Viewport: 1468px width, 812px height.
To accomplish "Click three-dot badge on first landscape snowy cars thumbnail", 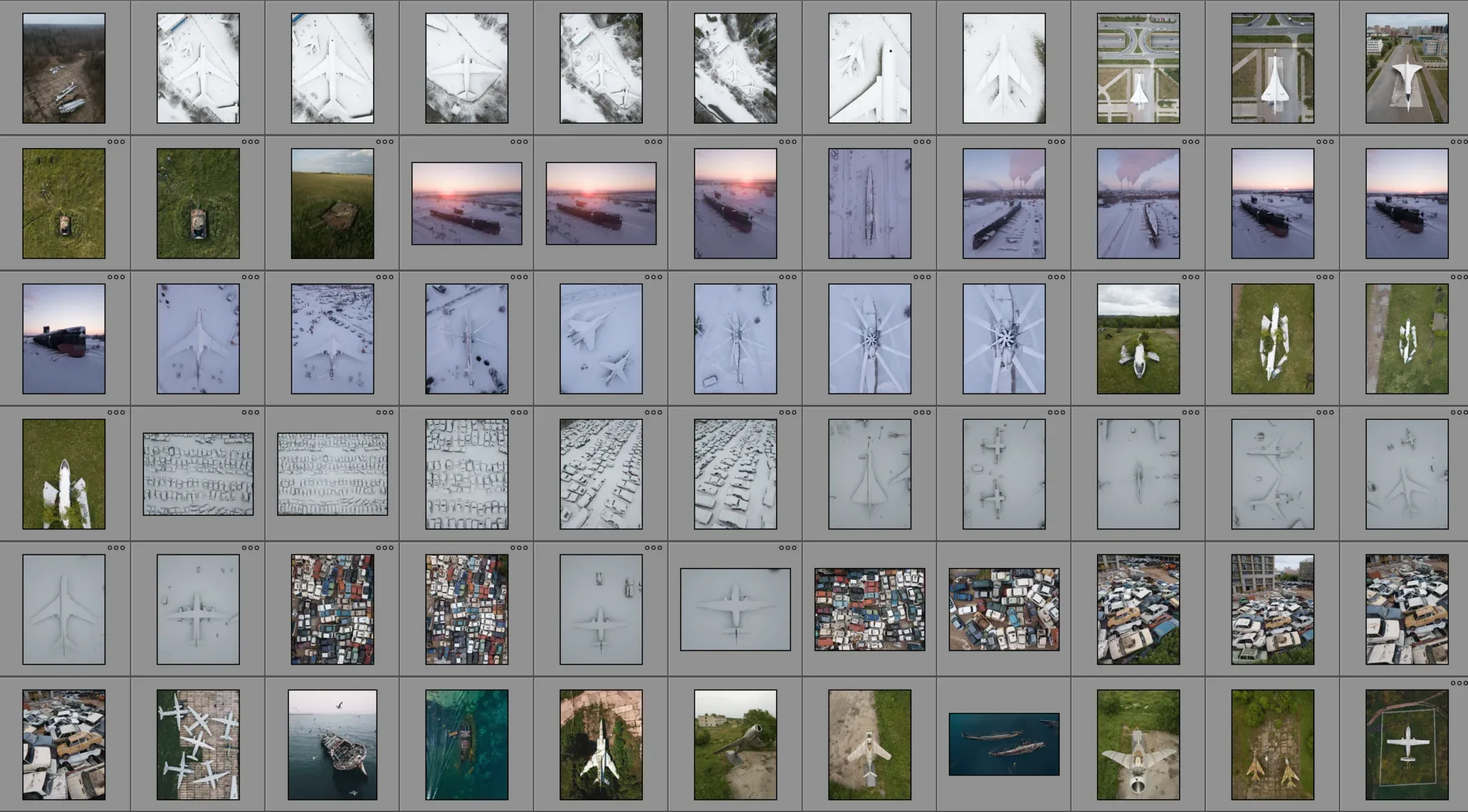I will pos(250,412).
